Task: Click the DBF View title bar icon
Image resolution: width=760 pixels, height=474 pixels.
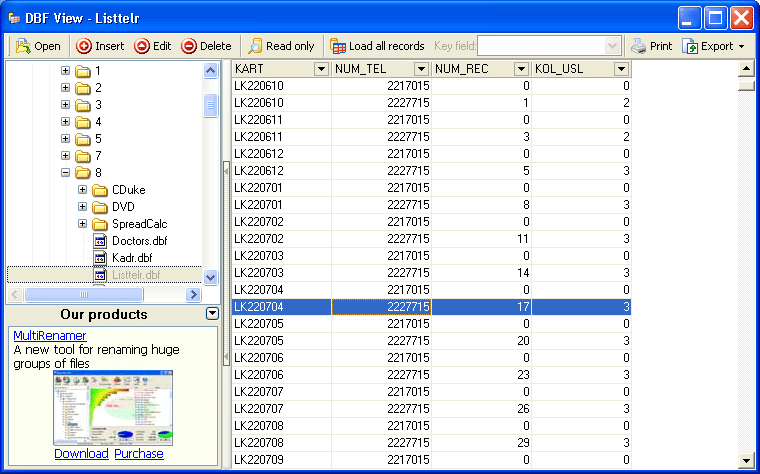Action: 14,18
